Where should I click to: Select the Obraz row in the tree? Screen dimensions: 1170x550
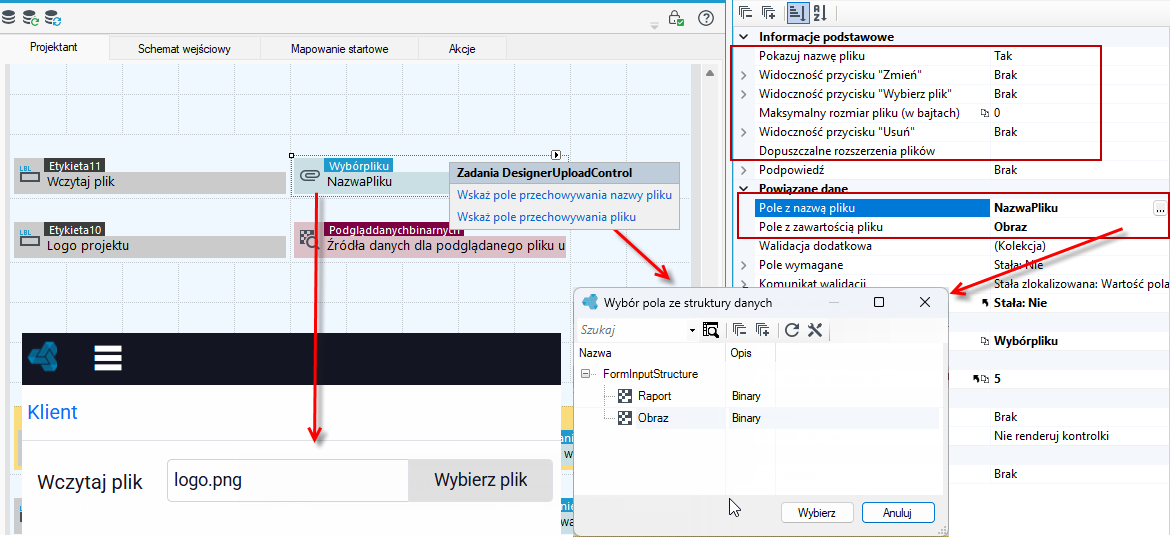(758, 418)
